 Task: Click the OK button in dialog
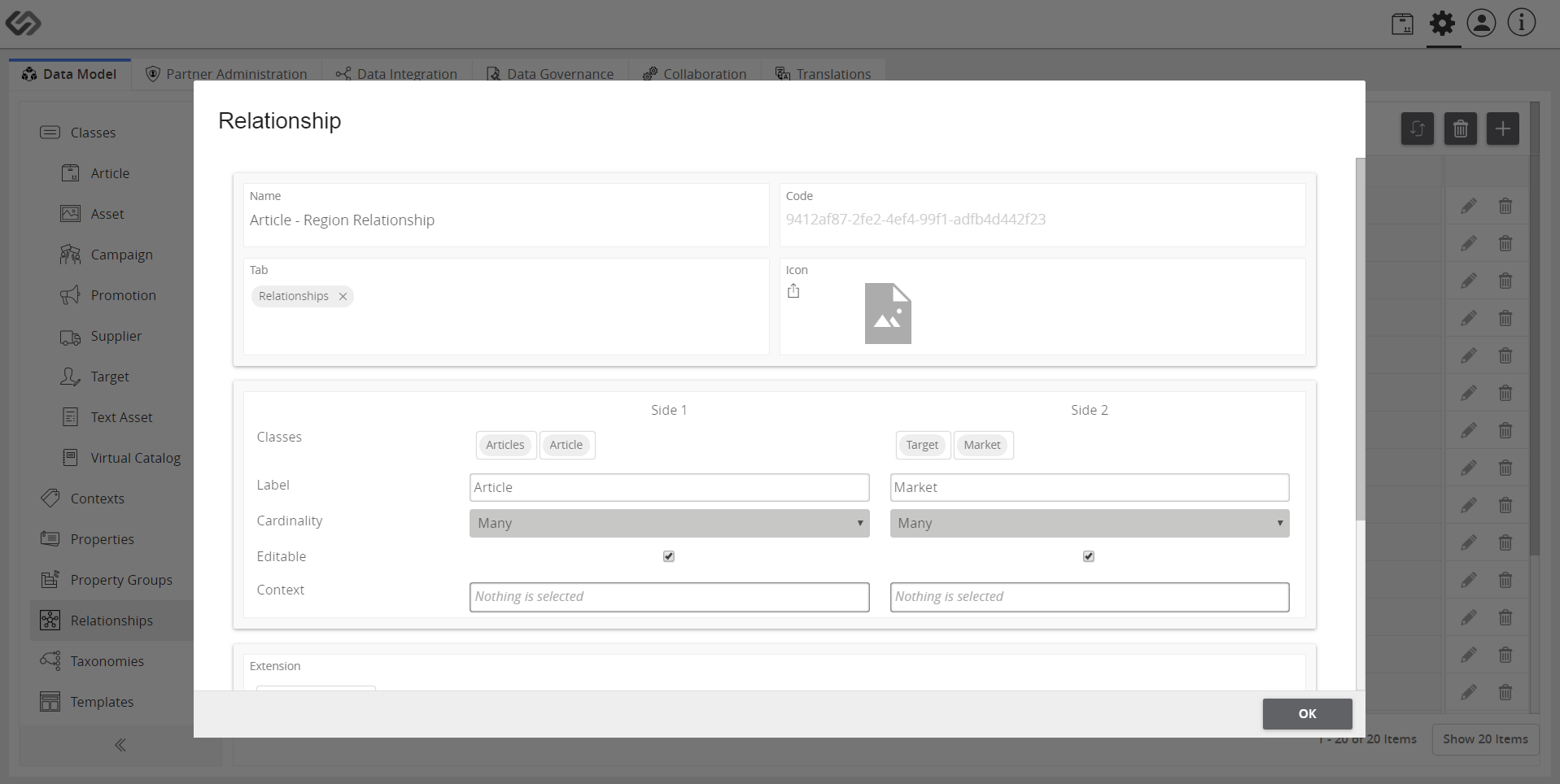coord(1307,713)
